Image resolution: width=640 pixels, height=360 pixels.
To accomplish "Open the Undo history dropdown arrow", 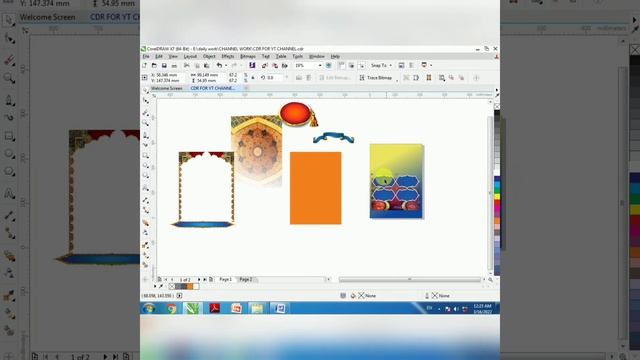I will 226,65.
